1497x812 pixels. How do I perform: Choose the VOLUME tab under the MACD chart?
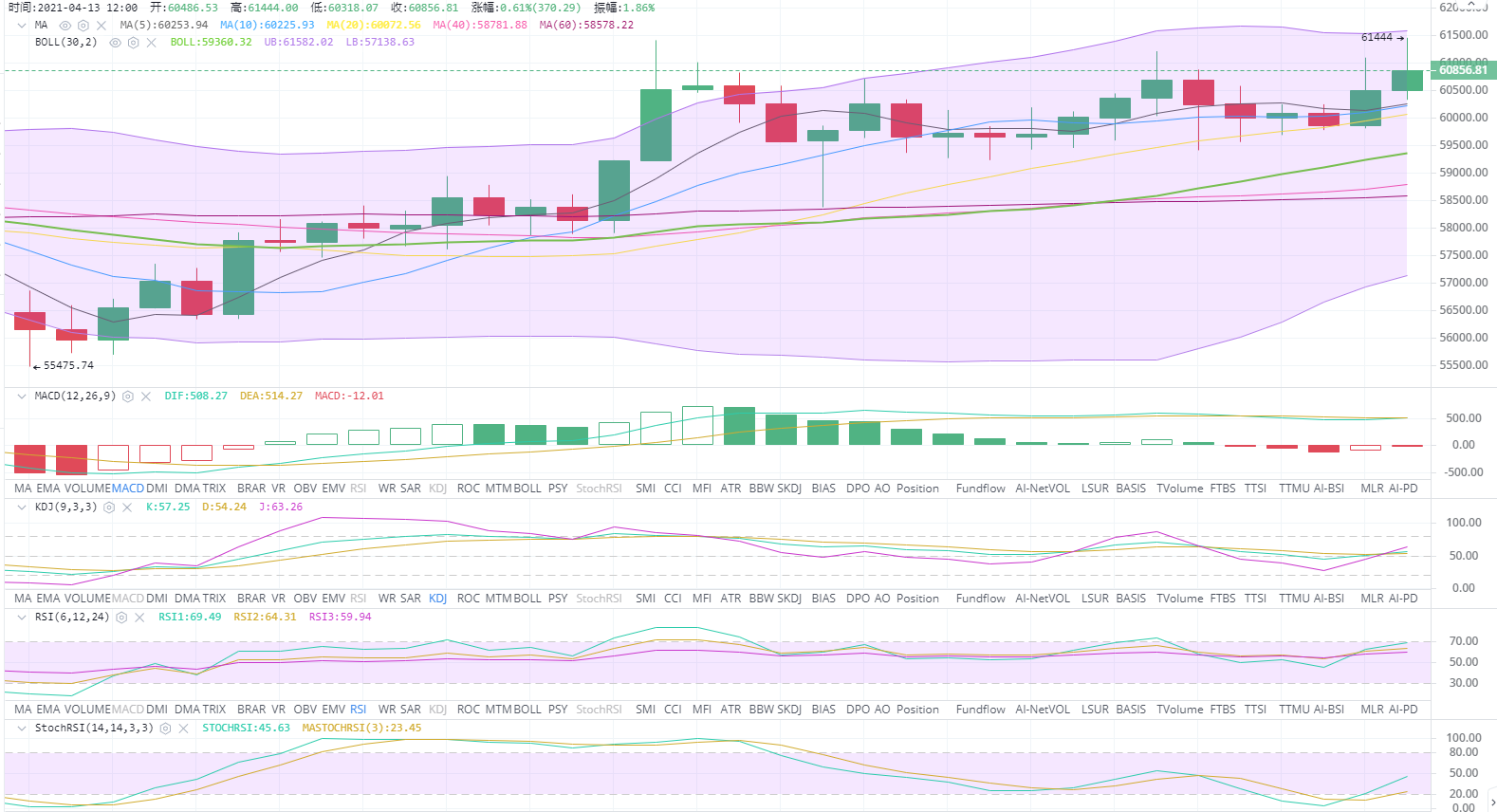click(x=87, y=489)
